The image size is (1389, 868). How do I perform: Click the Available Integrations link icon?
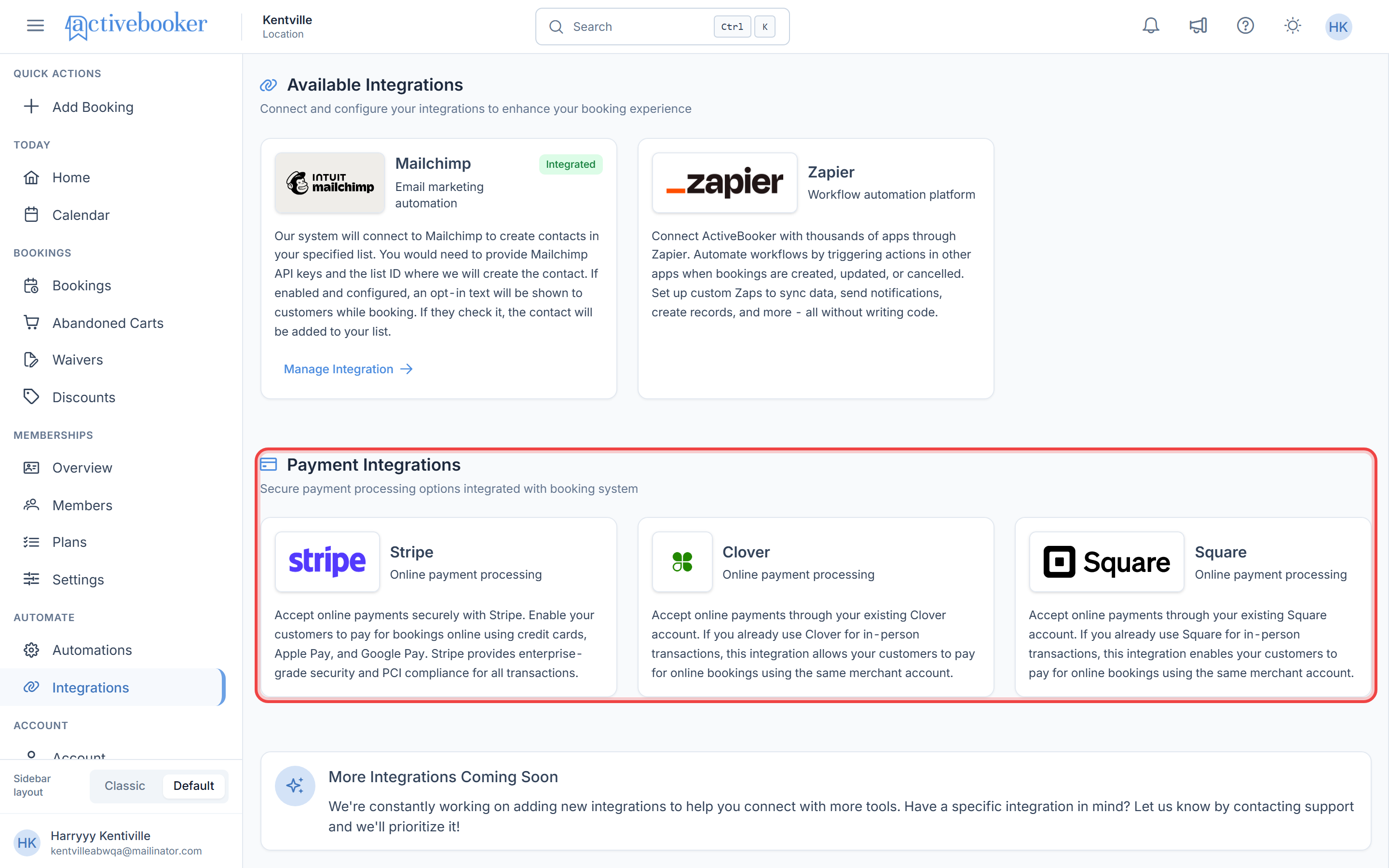(268, 85)
